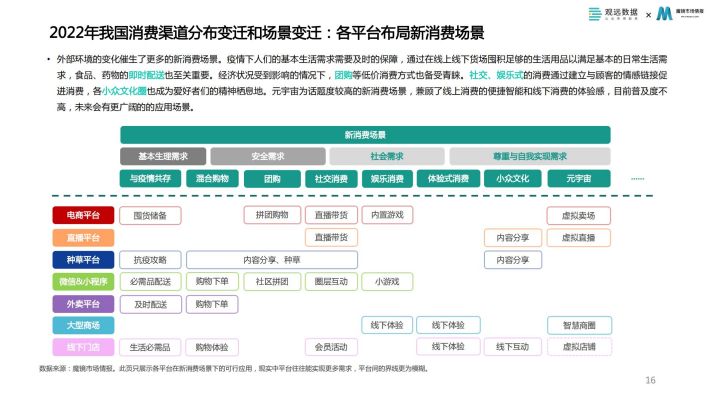
Task: Select the orange 直播平台 label
Action: point(83,237)
